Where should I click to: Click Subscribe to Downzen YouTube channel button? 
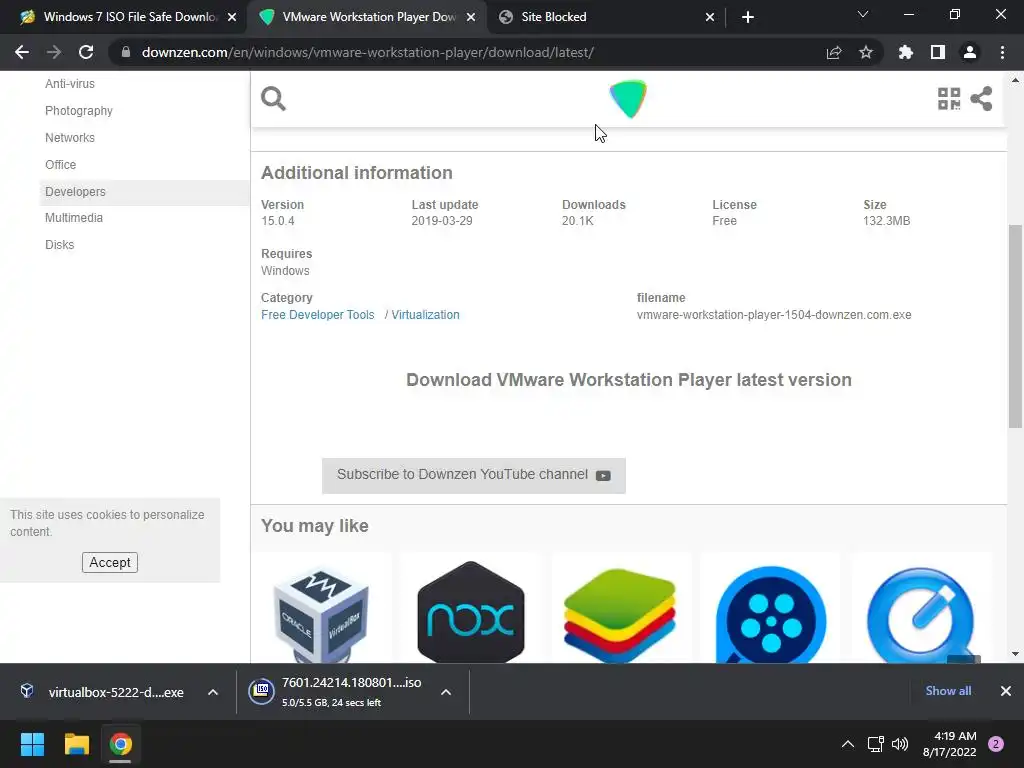(x=473, y=475)
